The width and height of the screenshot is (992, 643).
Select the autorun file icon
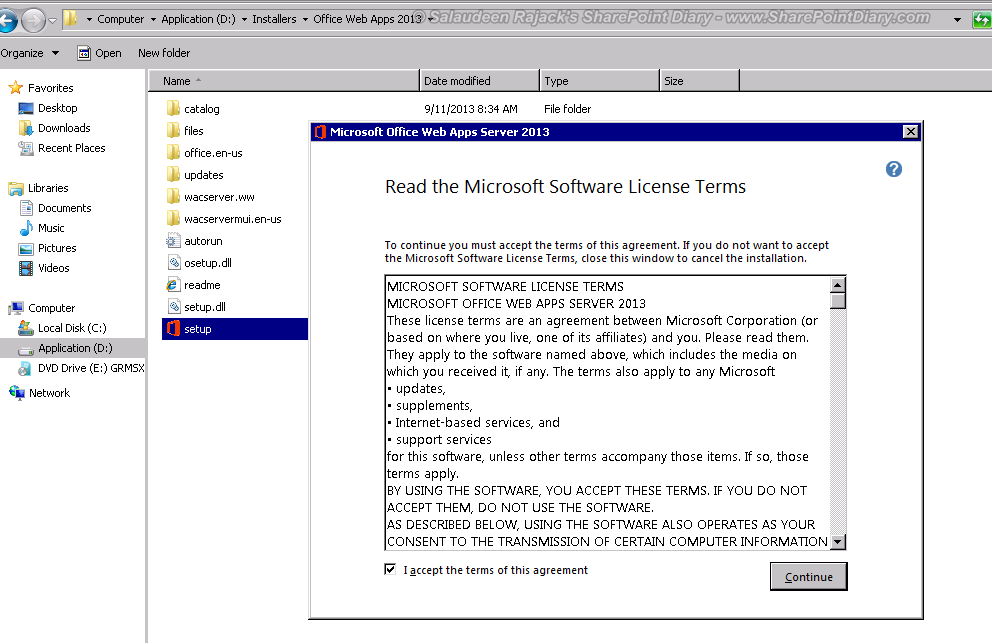point(173,240)
